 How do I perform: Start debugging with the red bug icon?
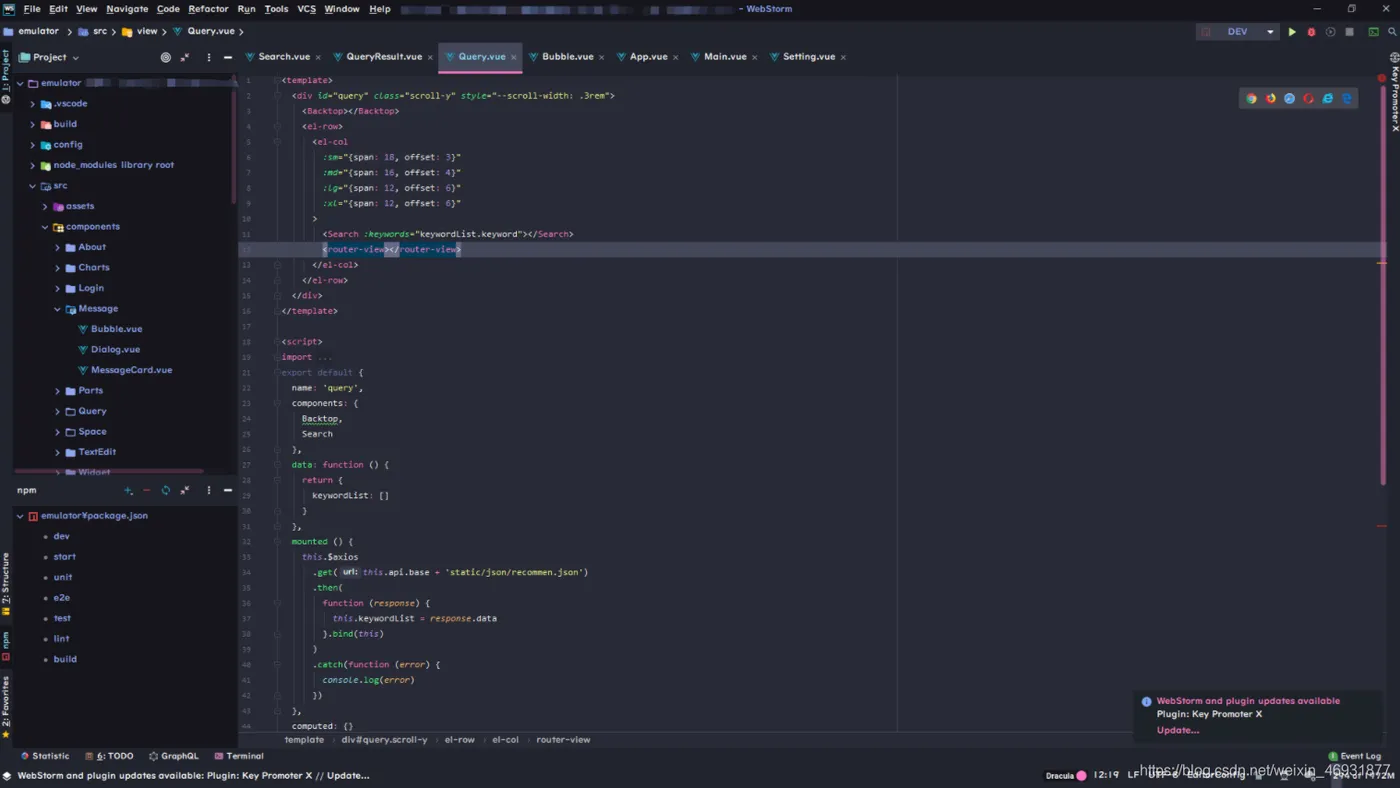pyautogui.click(x=1311, y=32)
